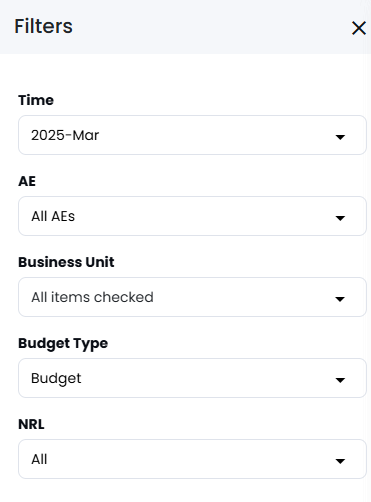Click the NRL field label
371x502 pixels.
pyautogui.click(x=31, y=424)
